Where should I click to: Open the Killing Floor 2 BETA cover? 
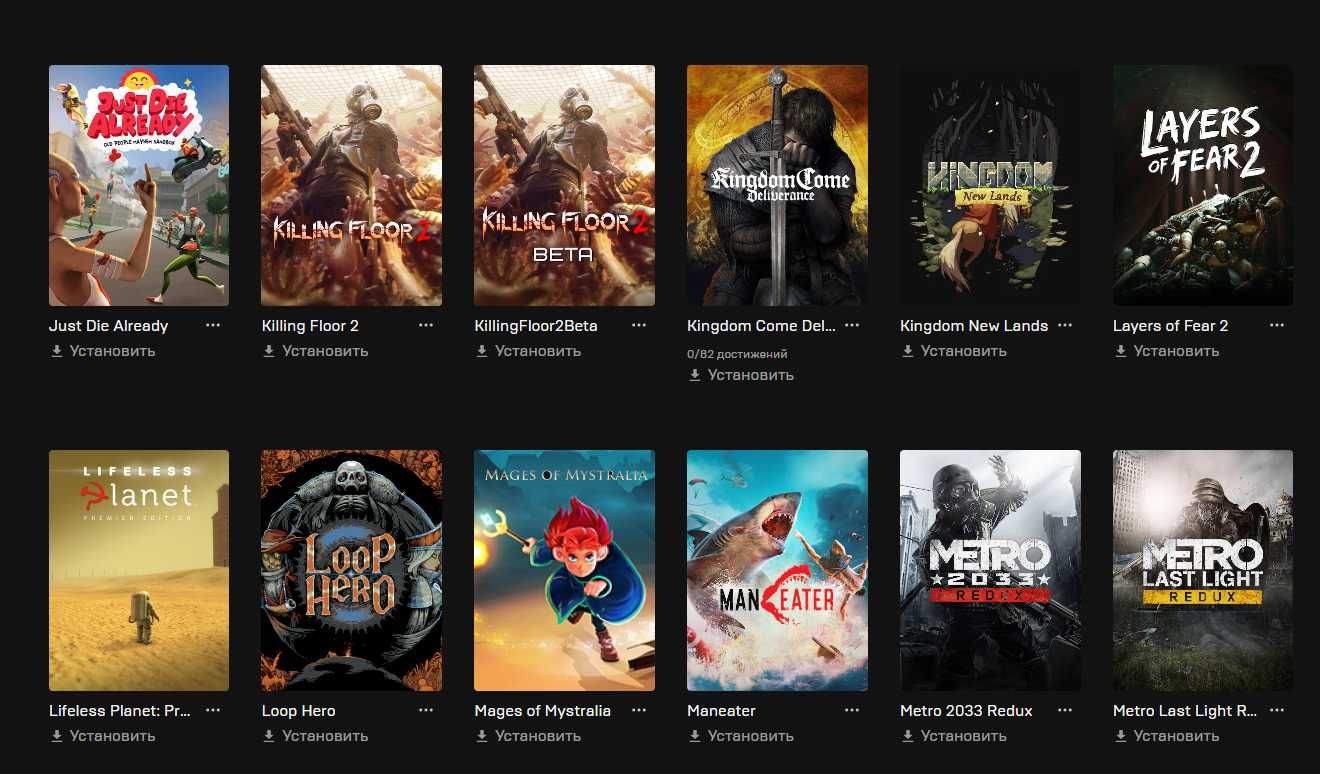564,185
